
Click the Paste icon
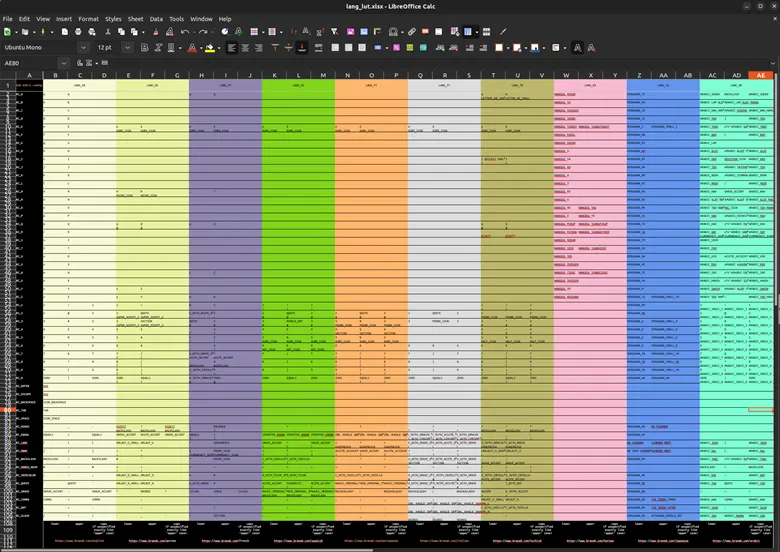point(134,32)
